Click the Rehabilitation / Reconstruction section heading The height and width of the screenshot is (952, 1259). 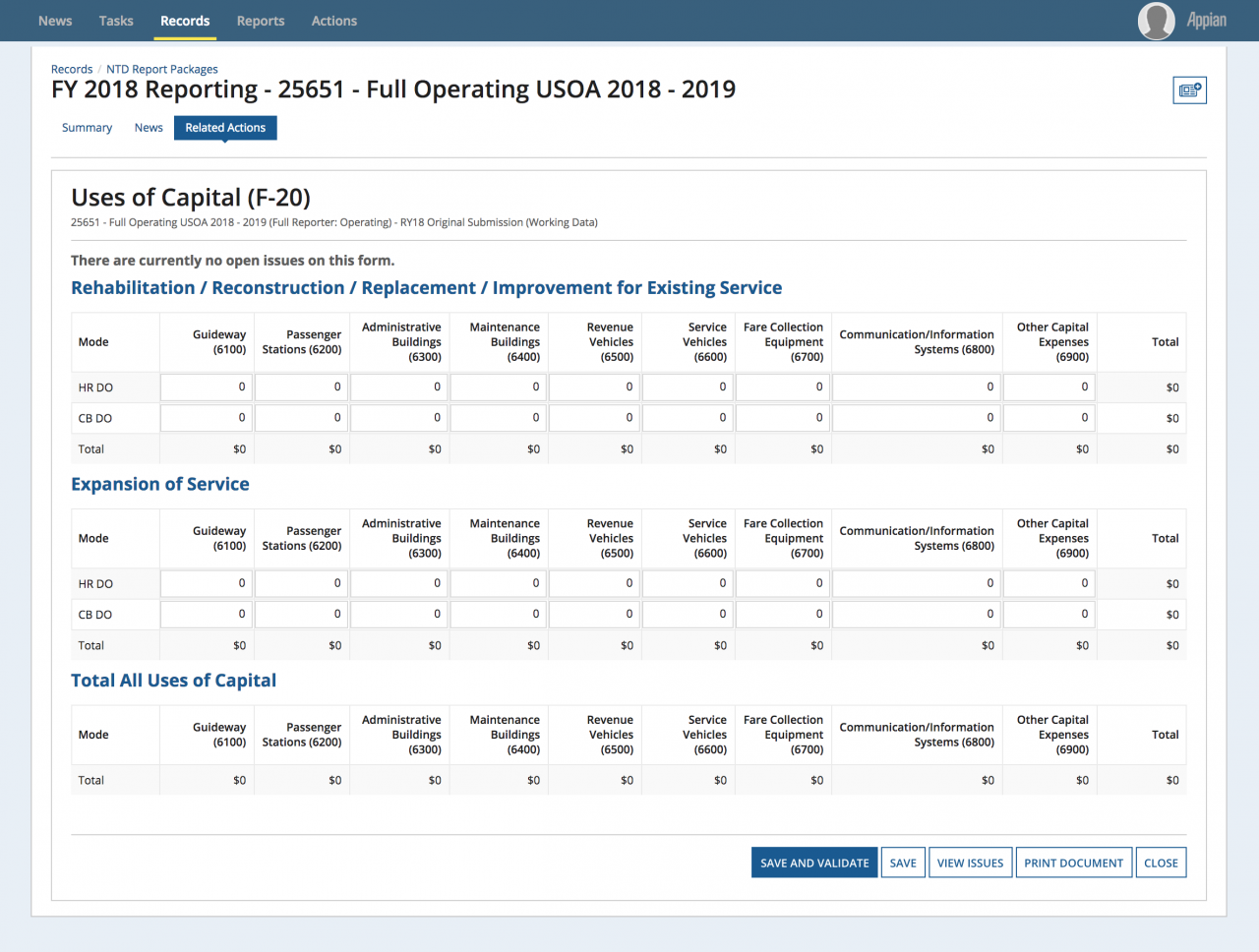coord(427,288)
